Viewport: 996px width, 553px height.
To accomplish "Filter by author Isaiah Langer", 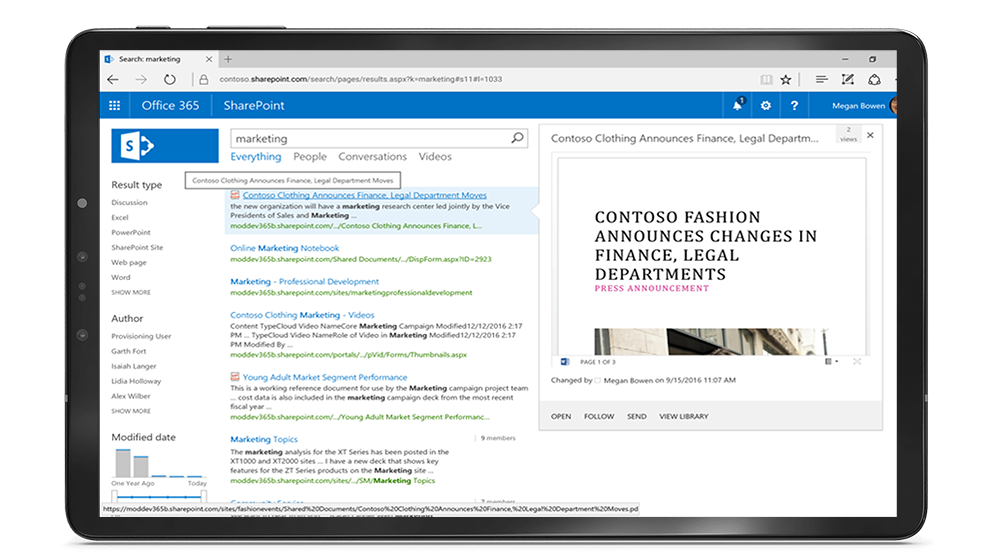I will tap(133, 366).
